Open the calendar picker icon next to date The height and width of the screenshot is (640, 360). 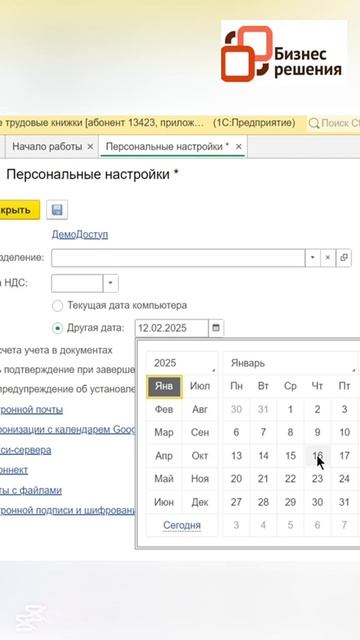pyautogui.click(x=216, y=328)
